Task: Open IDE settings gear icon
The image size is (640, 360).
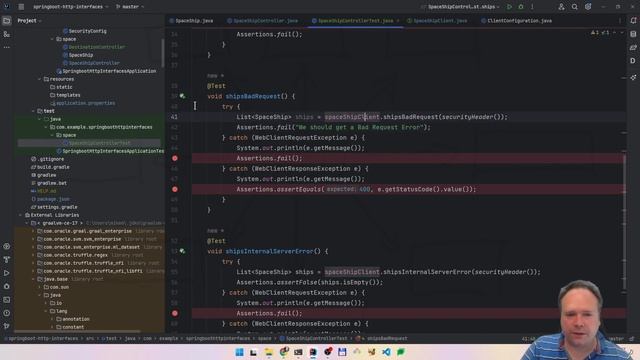Action: pyautogui.click(x=588, y=7)
